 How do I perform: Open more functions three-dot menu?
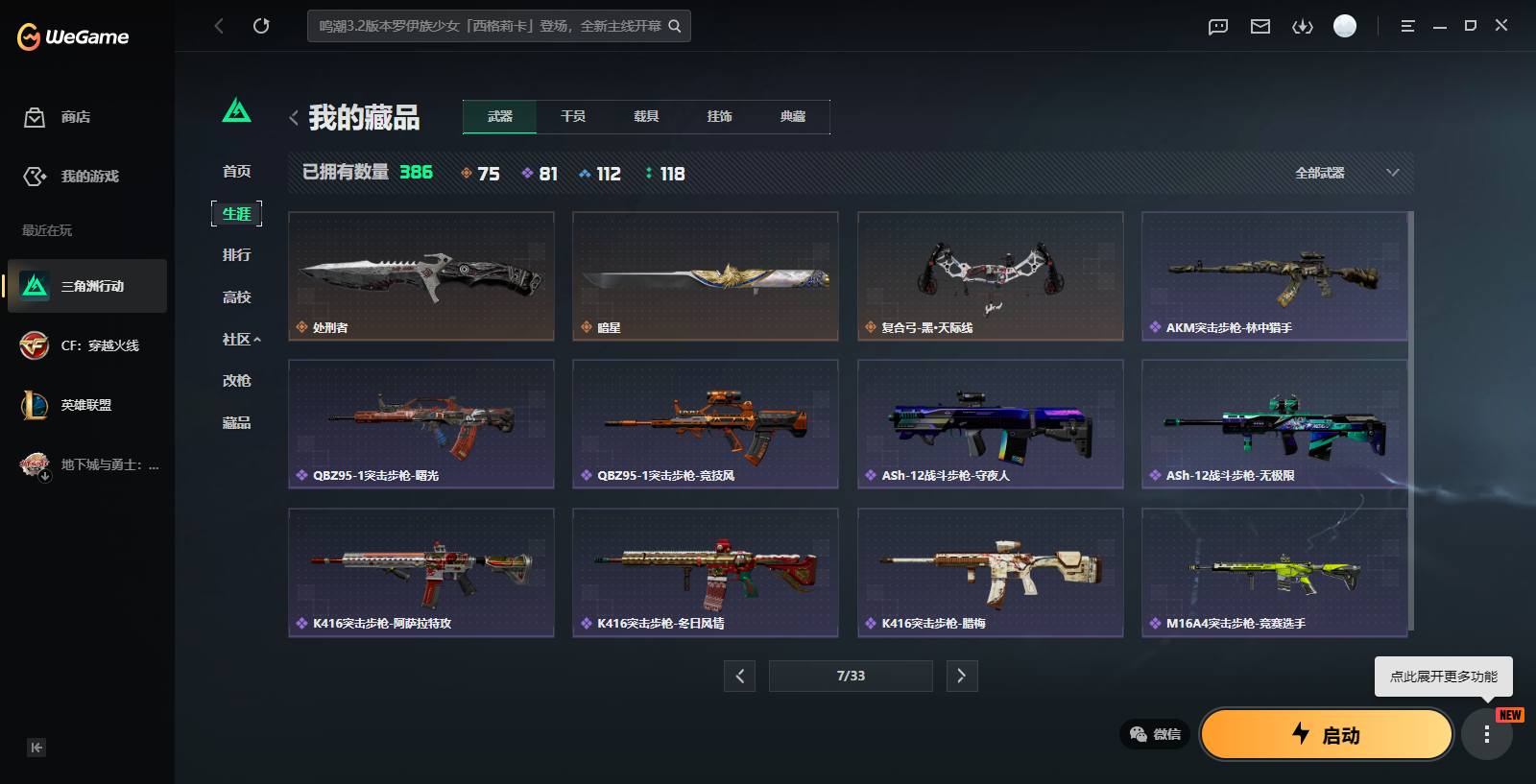pyautogui.click(x=1486, y=735)
